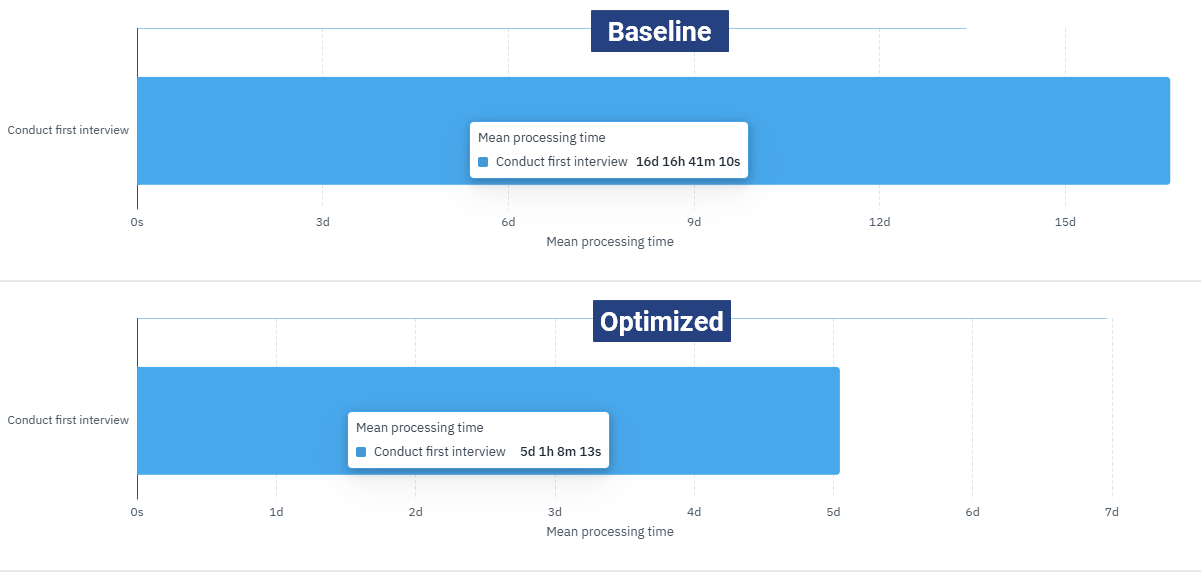Click the blue swatch in the Baseline tooltip

click(483, 162)
